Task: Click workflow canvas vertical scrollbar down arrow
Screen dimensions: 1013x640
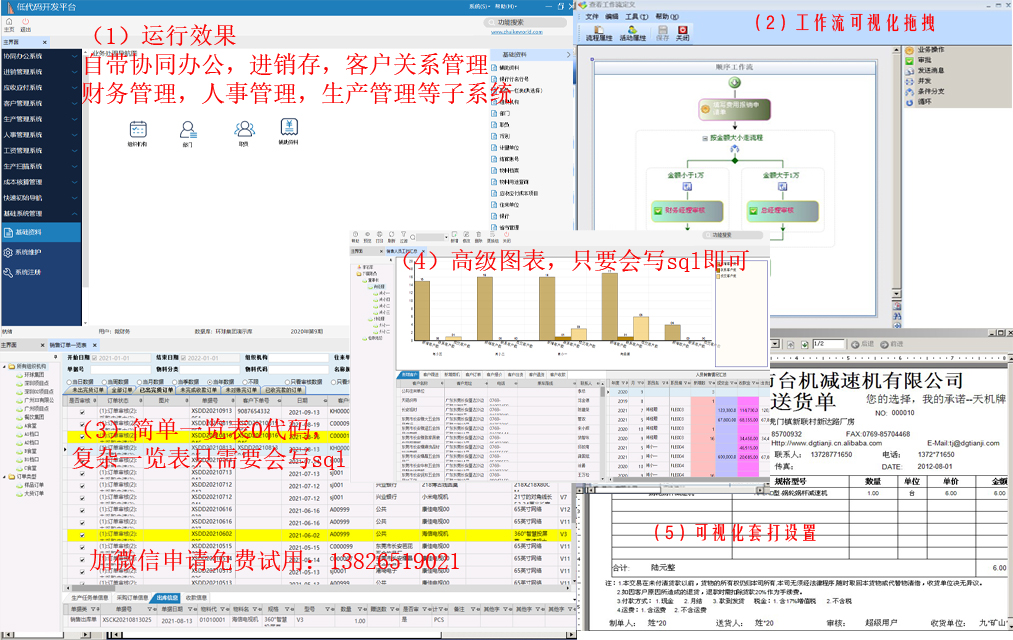Action: point(896,294)
